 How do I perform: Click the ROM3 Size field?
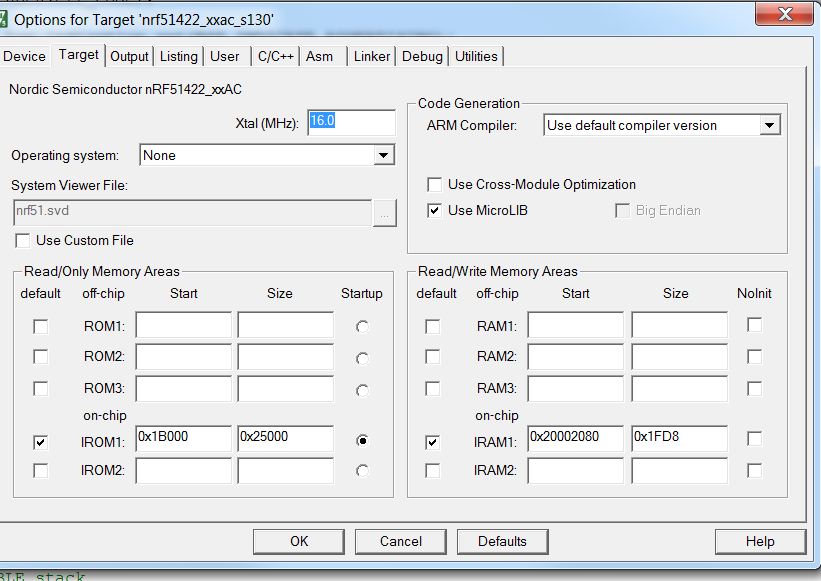point(285,389)
